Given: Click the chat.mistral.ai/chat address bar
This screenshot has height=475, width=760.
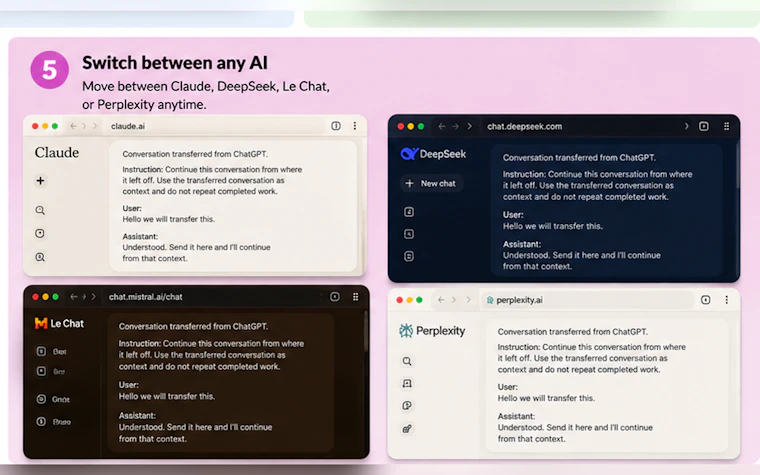Looking at the screenshot, I should coord(213,297).
